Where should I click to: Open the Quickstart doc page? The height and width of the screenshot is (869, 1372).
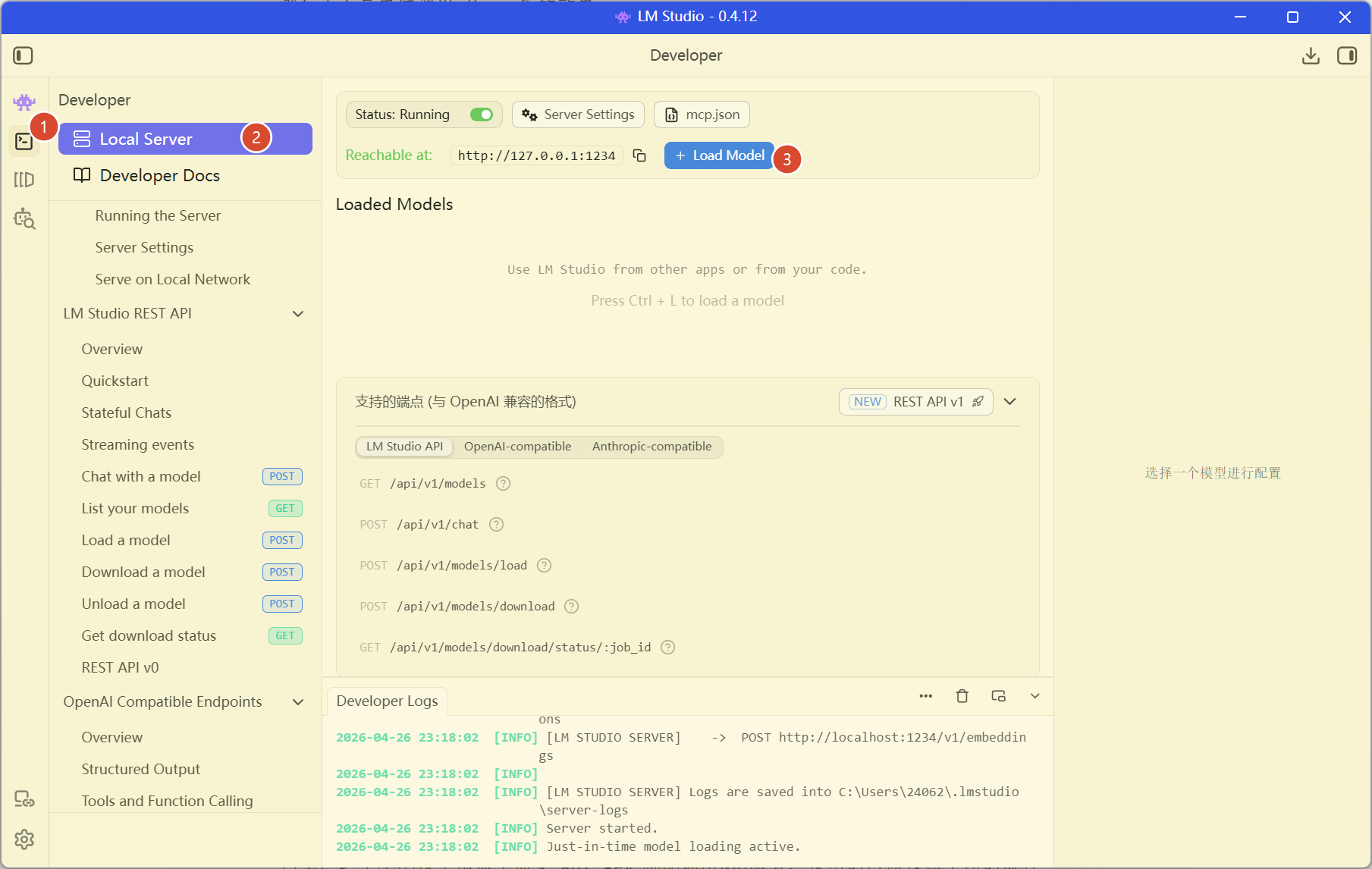115,381
